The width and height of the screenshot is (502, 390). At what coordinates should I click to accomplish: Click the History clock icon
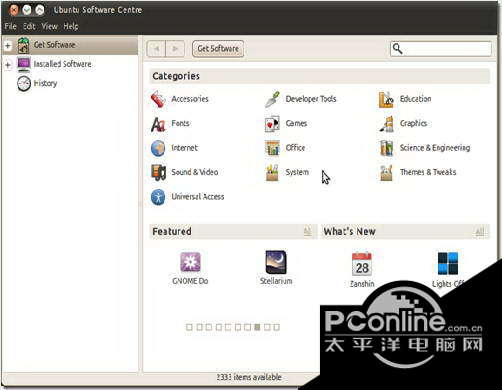pos(24,83)
